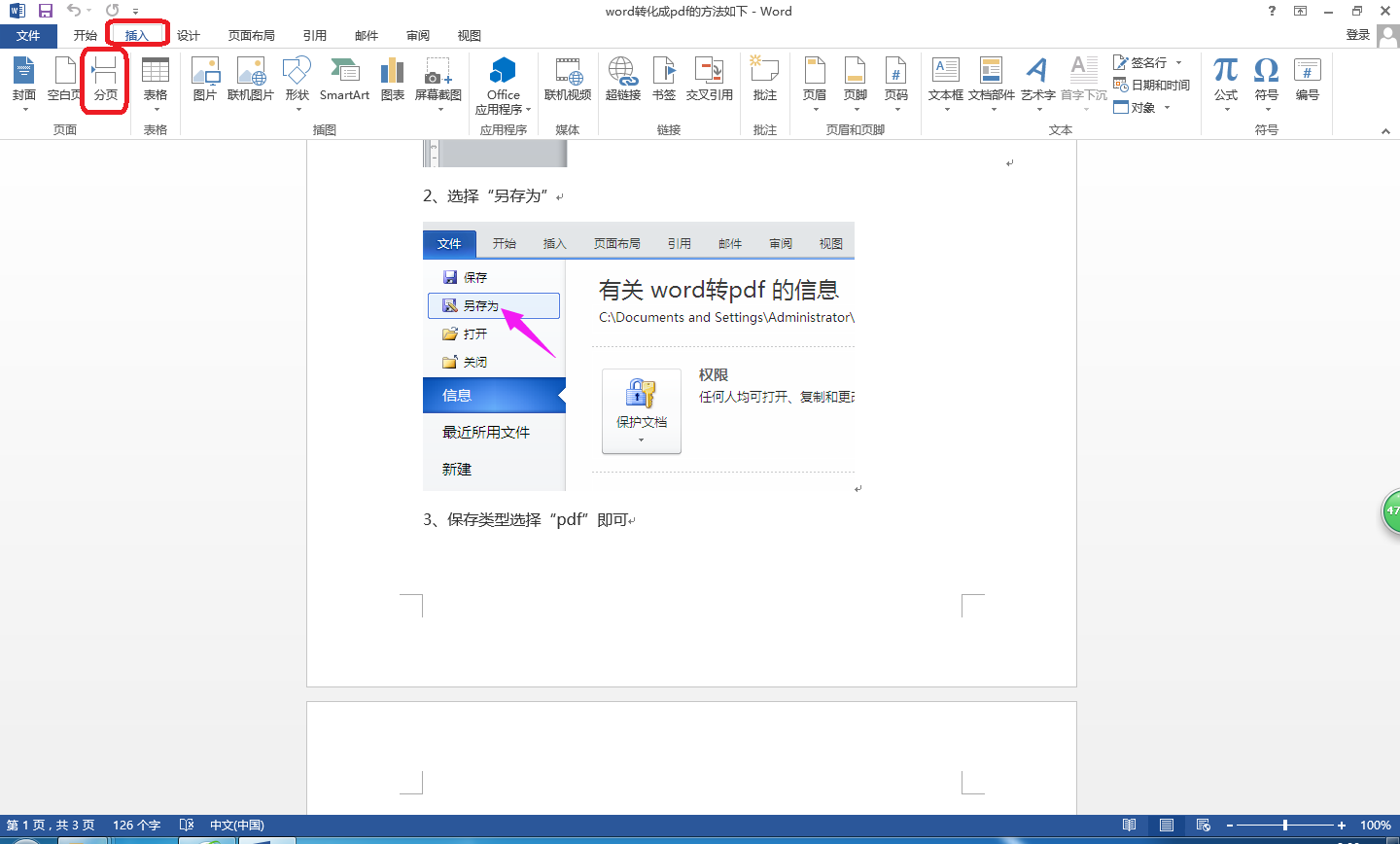This screenshot has height=844, width=1400.
Task: Open Word help question mark
Action: pyautogui.click(x=1272, y=11)
